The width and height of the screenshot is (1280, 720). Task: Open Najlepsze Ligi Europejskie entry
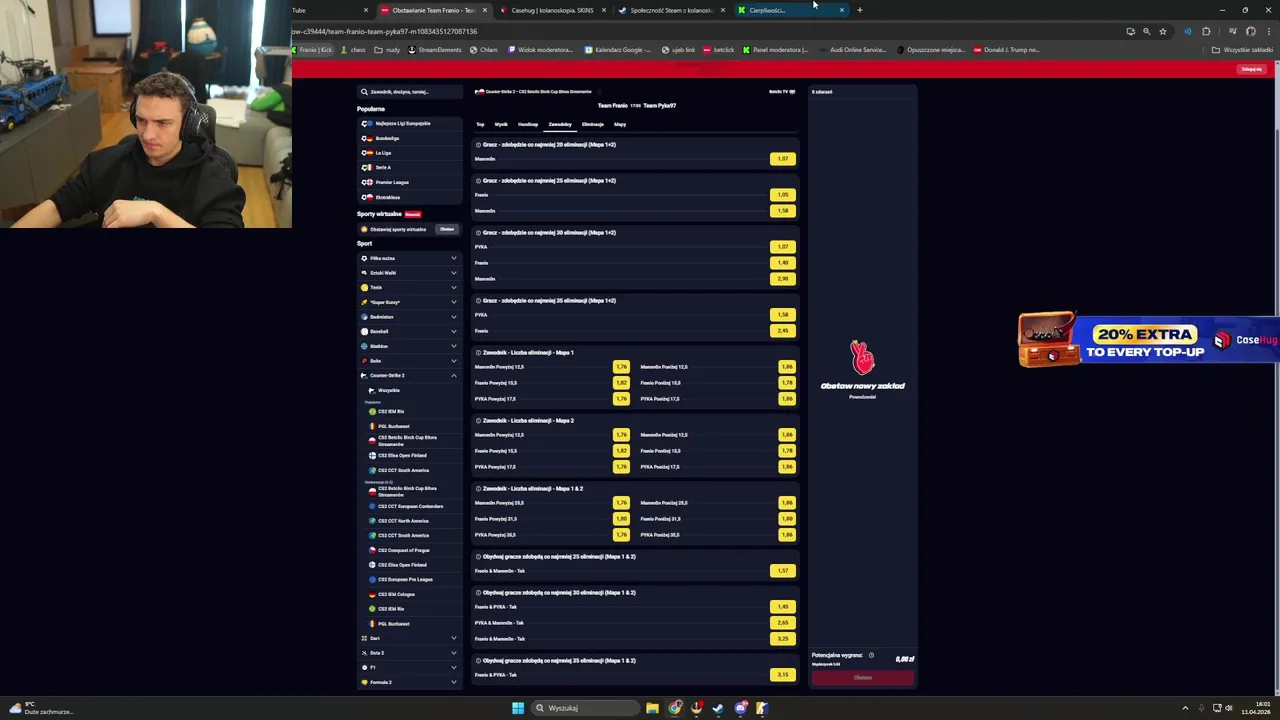410,123
